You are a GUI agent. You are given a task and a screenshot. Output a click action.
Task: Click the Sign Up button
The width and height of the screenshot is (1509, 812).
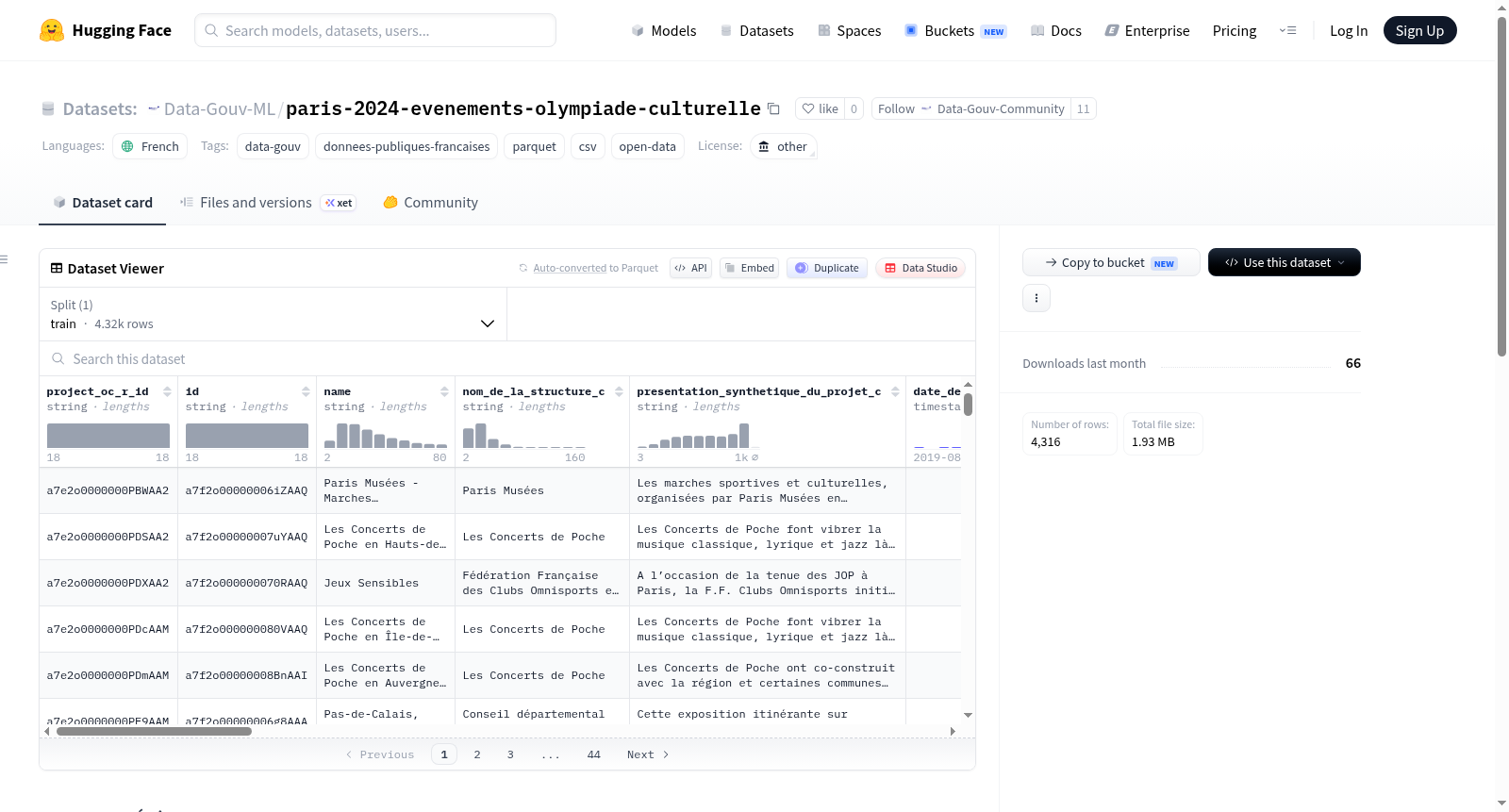point(1419,30)
